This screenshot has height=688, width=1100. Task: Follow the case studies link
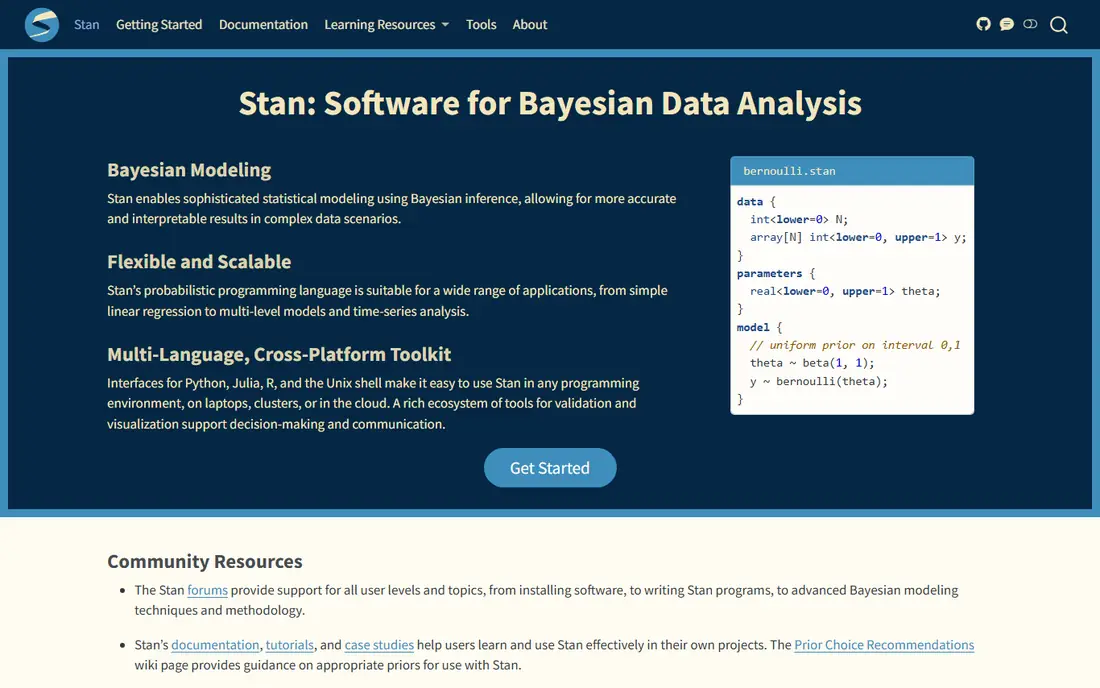pyautogui.click(x=379, y=645)
